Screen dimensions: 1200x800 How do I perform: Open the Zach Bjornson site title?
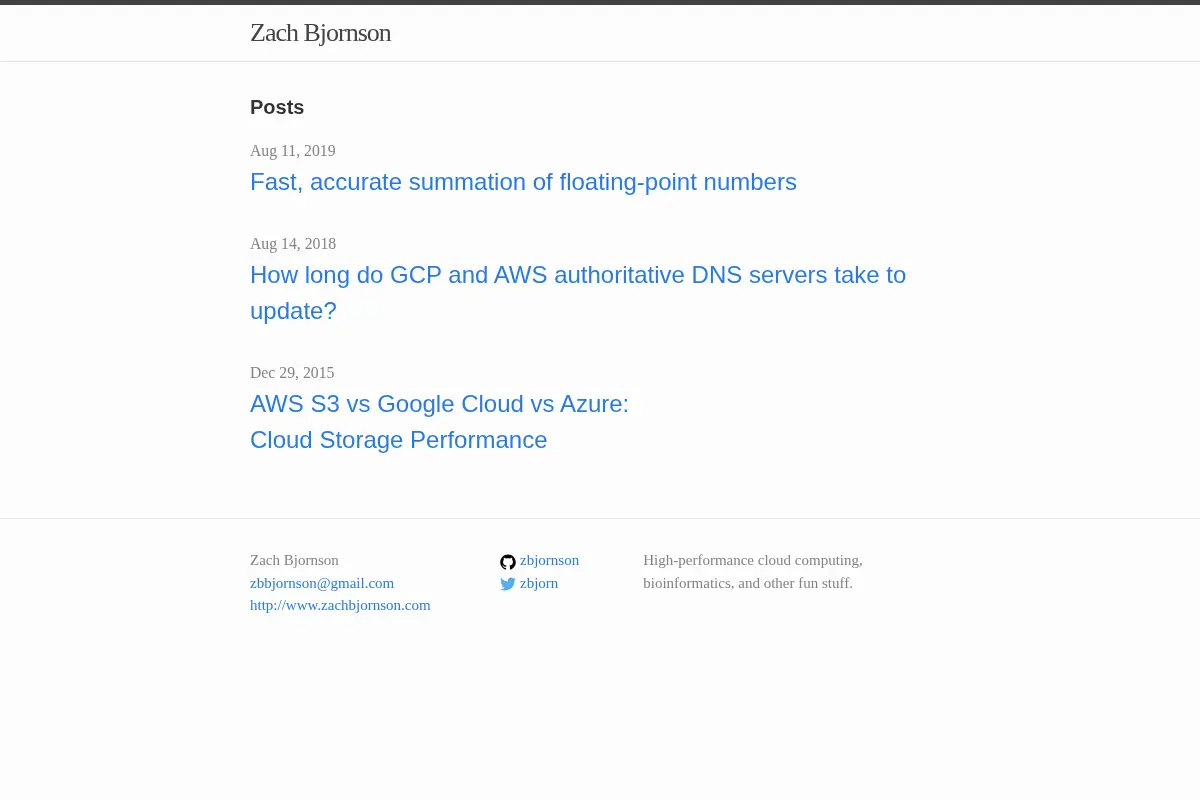coord(320,33)
